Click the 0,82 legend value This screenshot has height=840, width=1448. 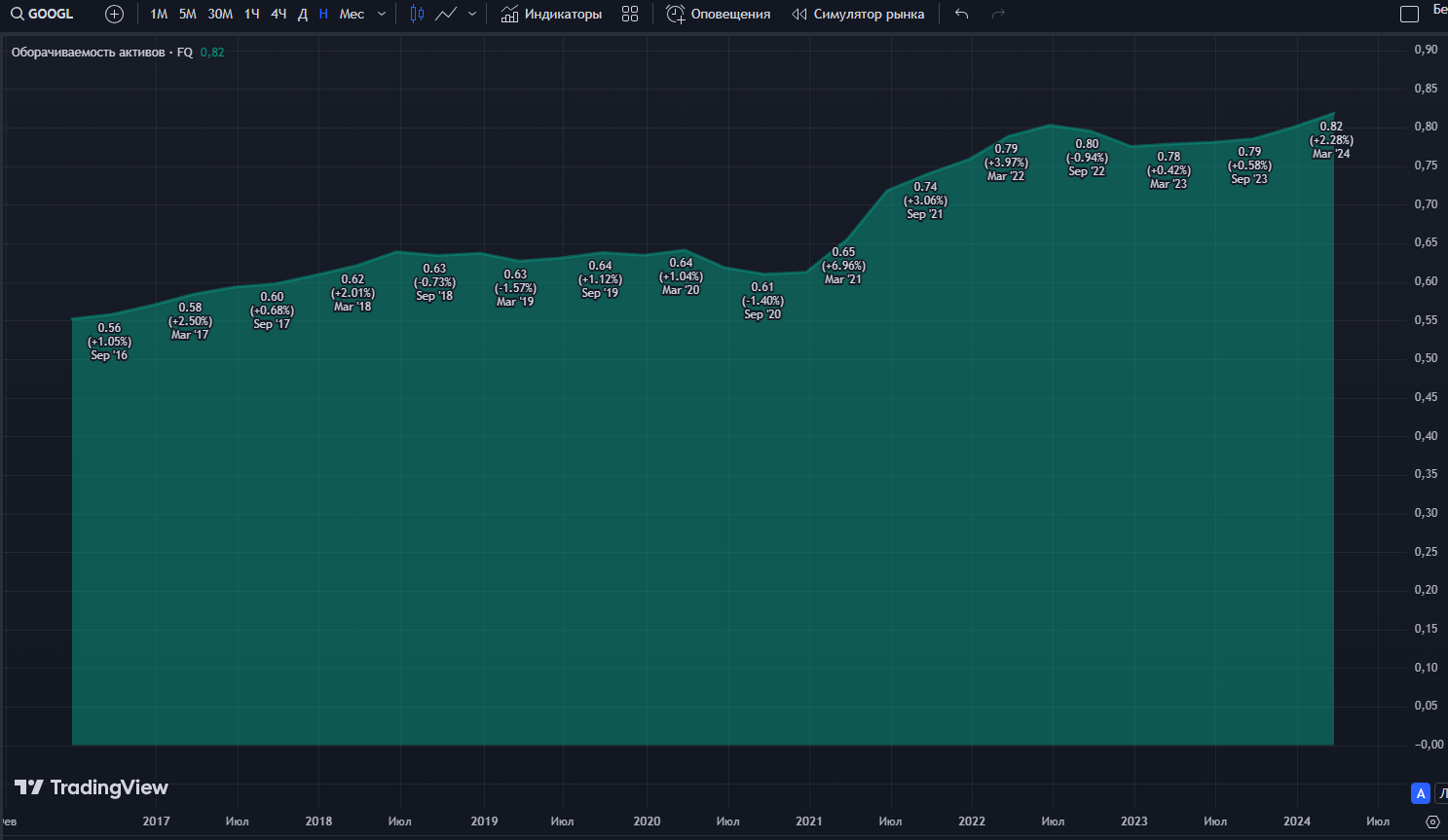[212, 53]
